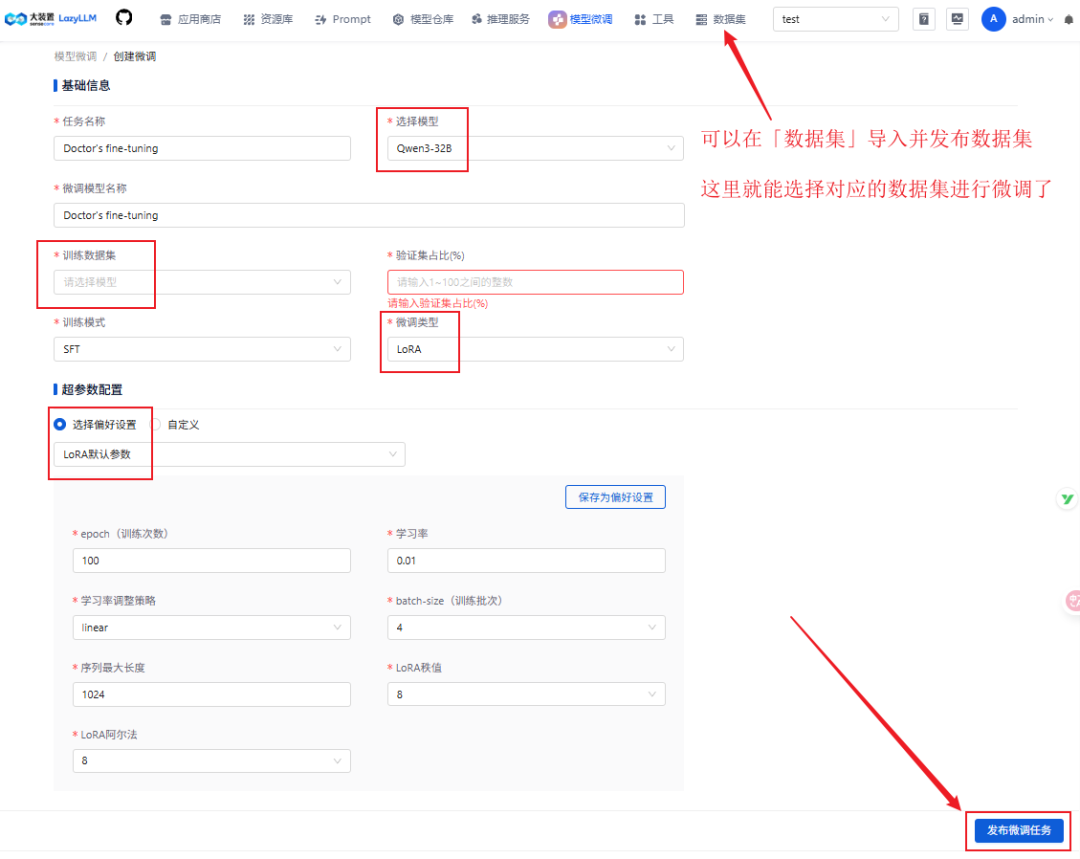Viewport: 1080px width, 859px height.
Task: Click the notification bell icon
Action: [1069, 18]
